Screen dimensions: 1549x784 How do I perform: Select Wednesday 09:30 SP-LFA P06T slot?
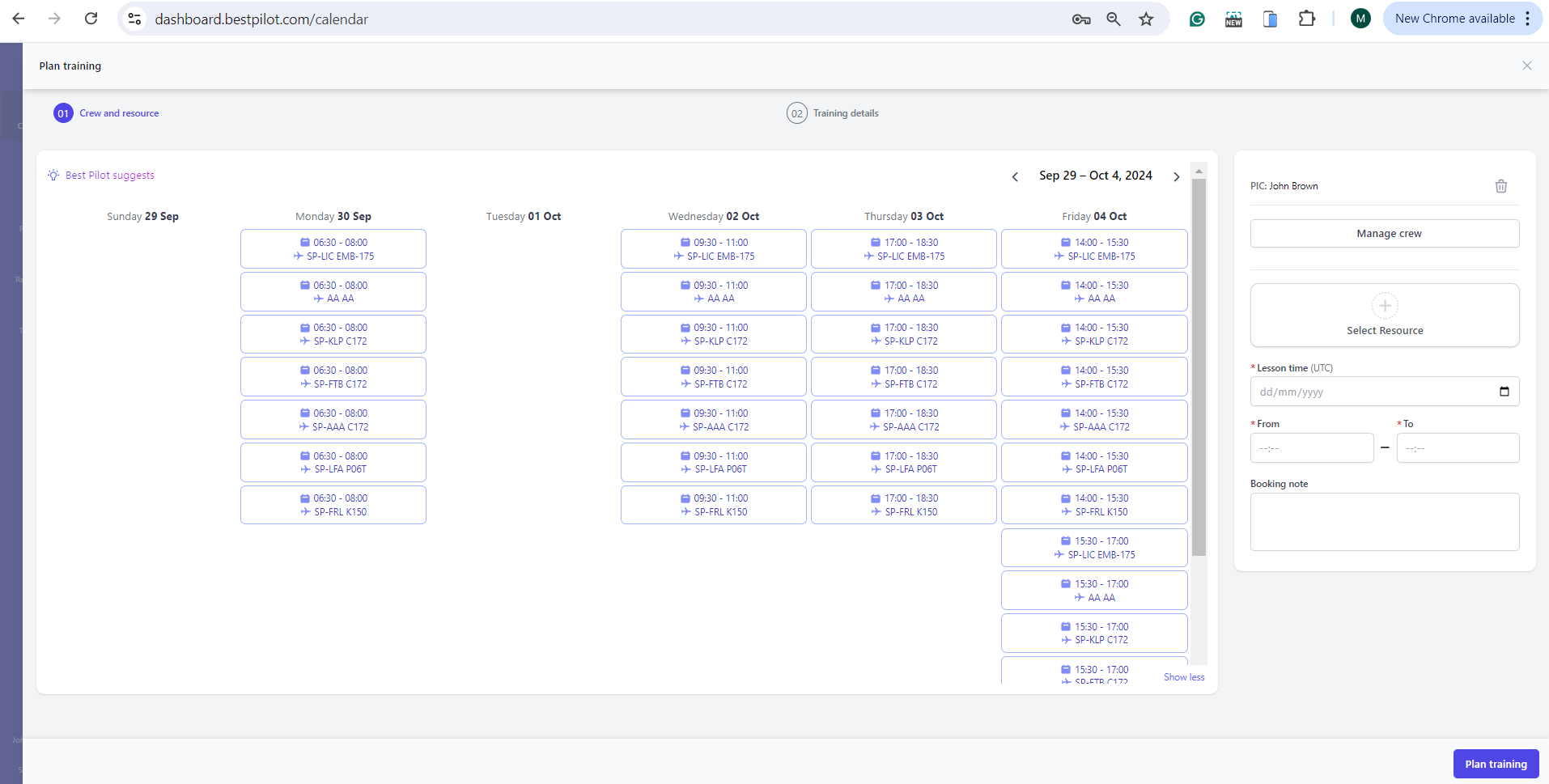coord(714,463)
